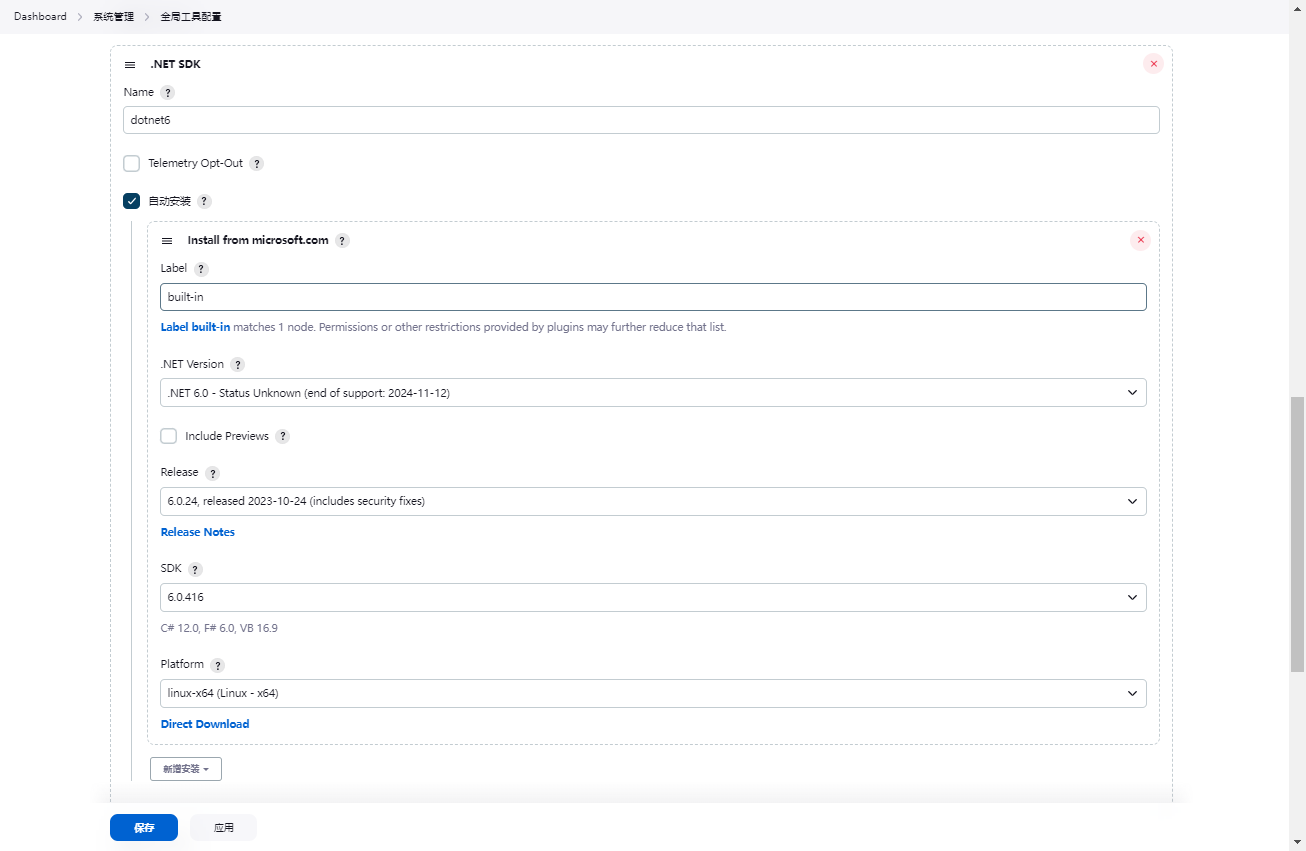Open 系统管理 in the breadcrumb
The width and height of the screenshot is (1306, 851).
[113, 17]
